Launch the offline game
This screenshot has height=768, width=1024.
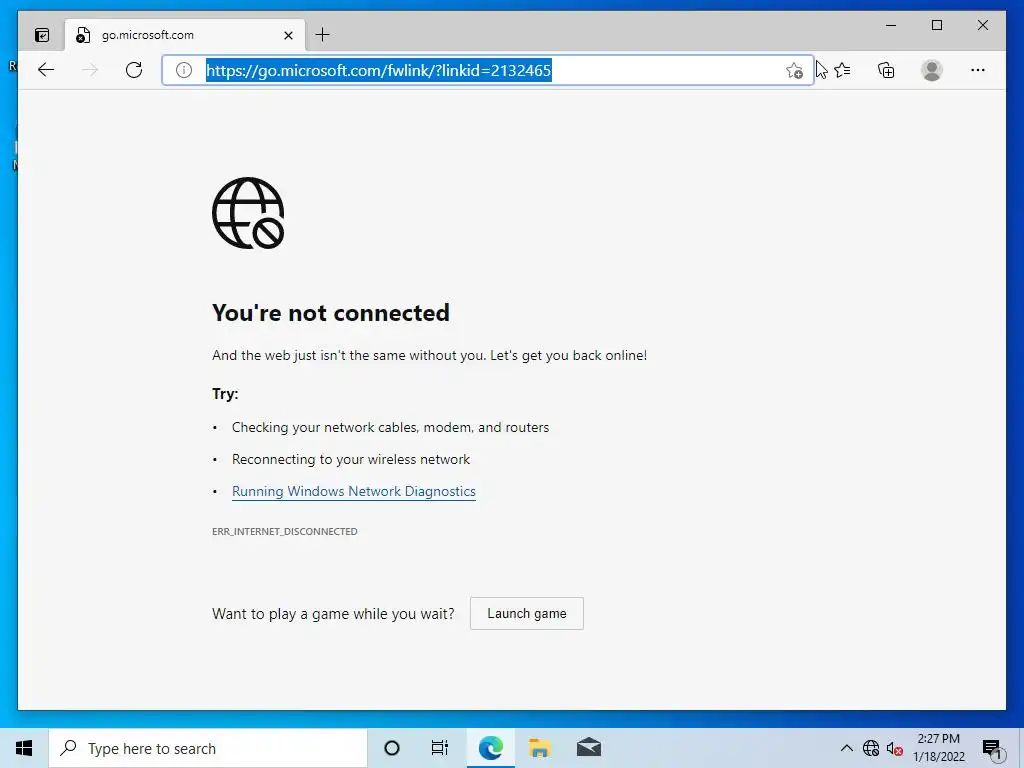527,613
